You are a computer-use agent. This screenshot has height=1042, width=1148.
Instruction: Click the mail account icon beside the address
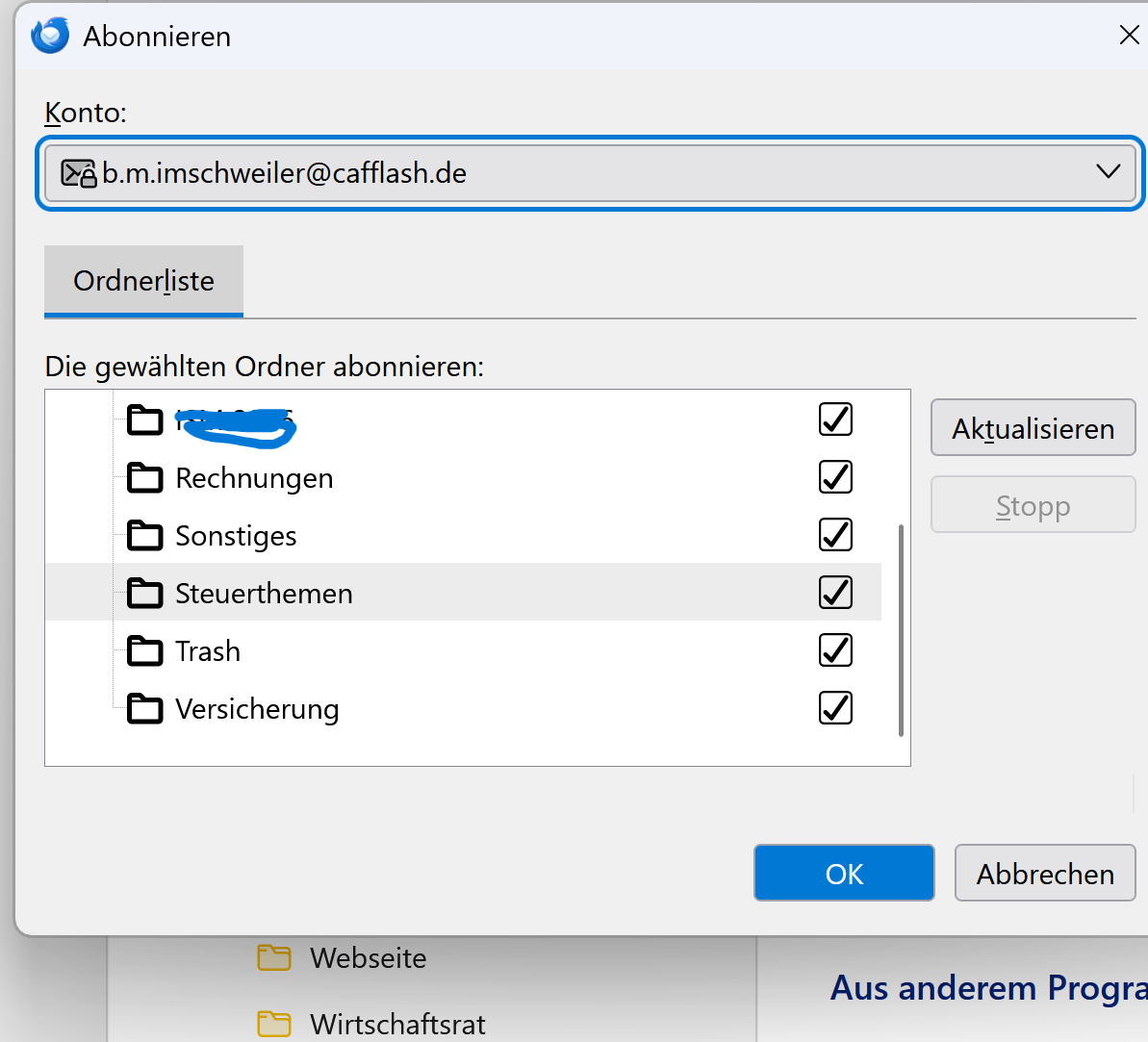click(x=78, y=173)
